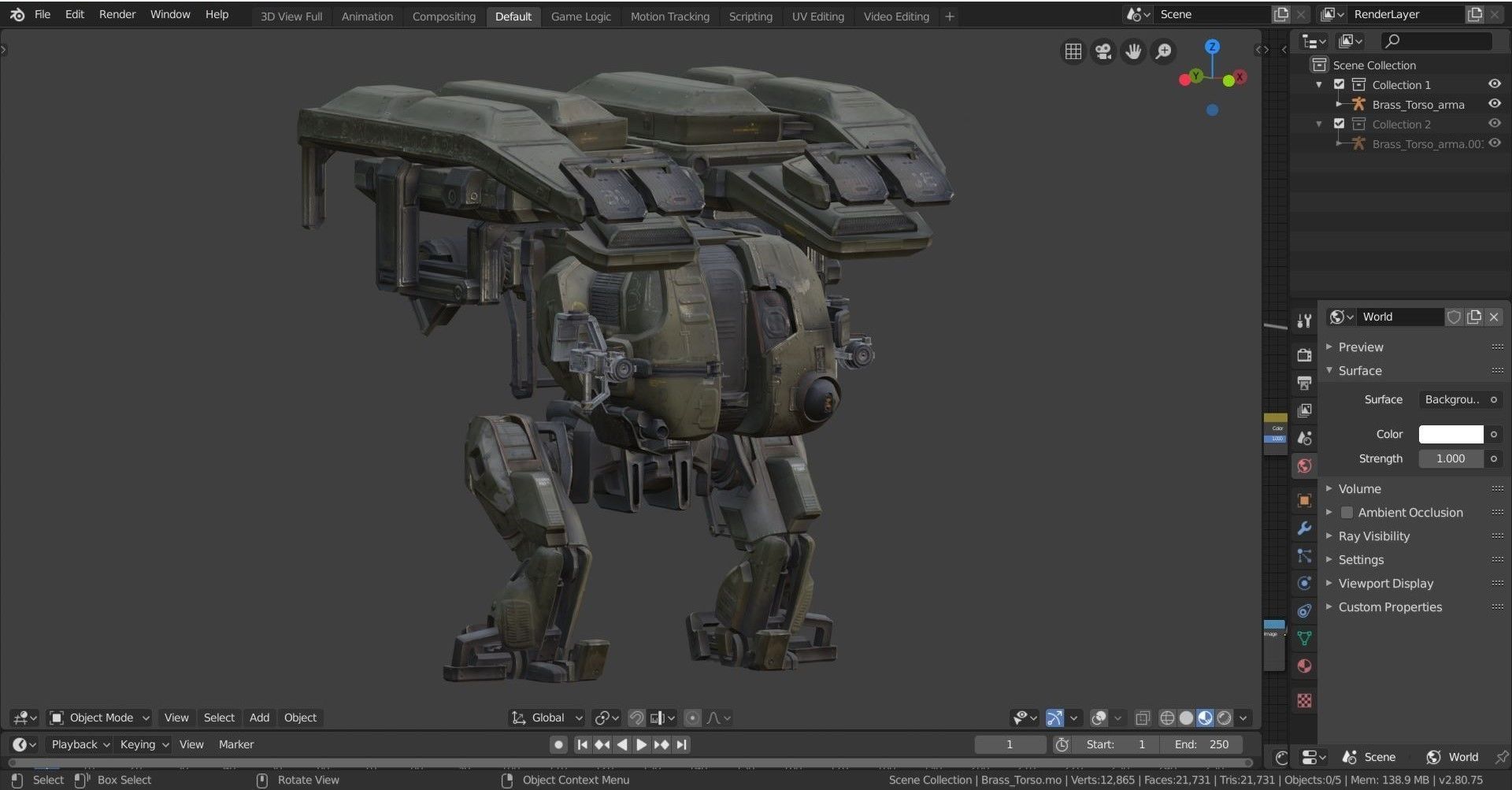
Task: Open the Tool properties tab
Action: coord(1304,321)
